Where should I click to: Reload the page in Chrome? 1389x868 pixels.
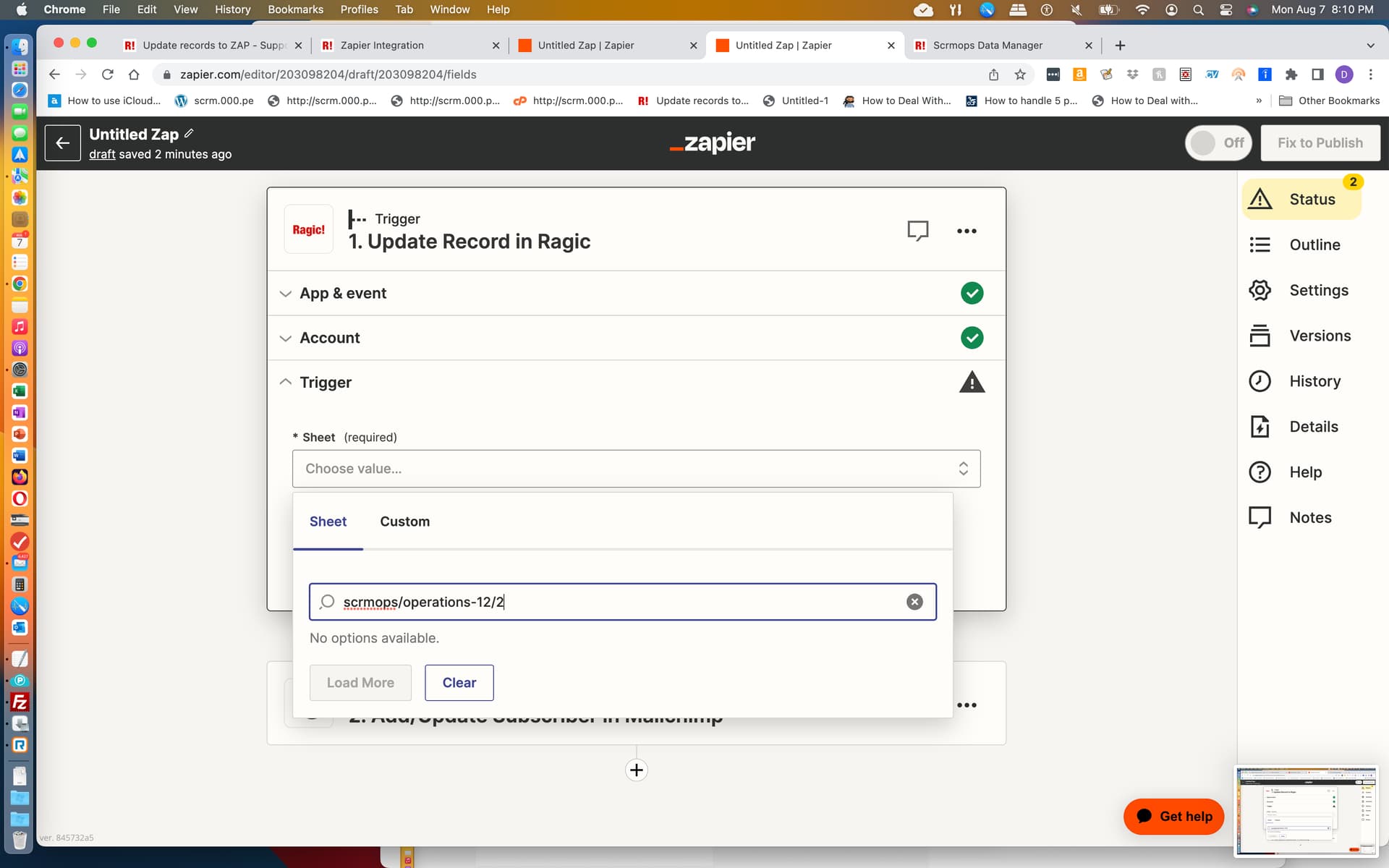point(107,75)
